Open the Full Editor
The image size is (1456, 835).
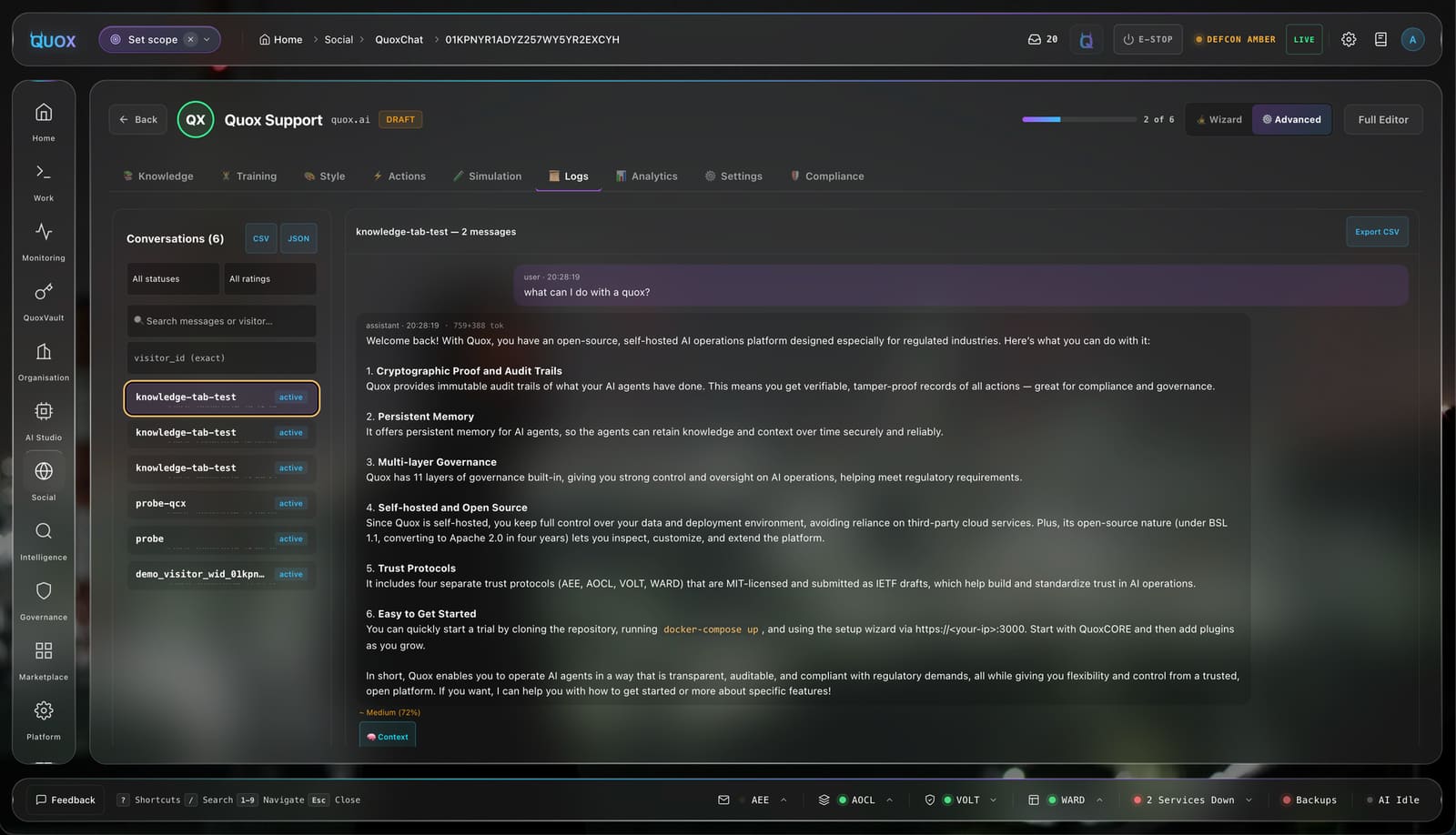pos(1383,119)
